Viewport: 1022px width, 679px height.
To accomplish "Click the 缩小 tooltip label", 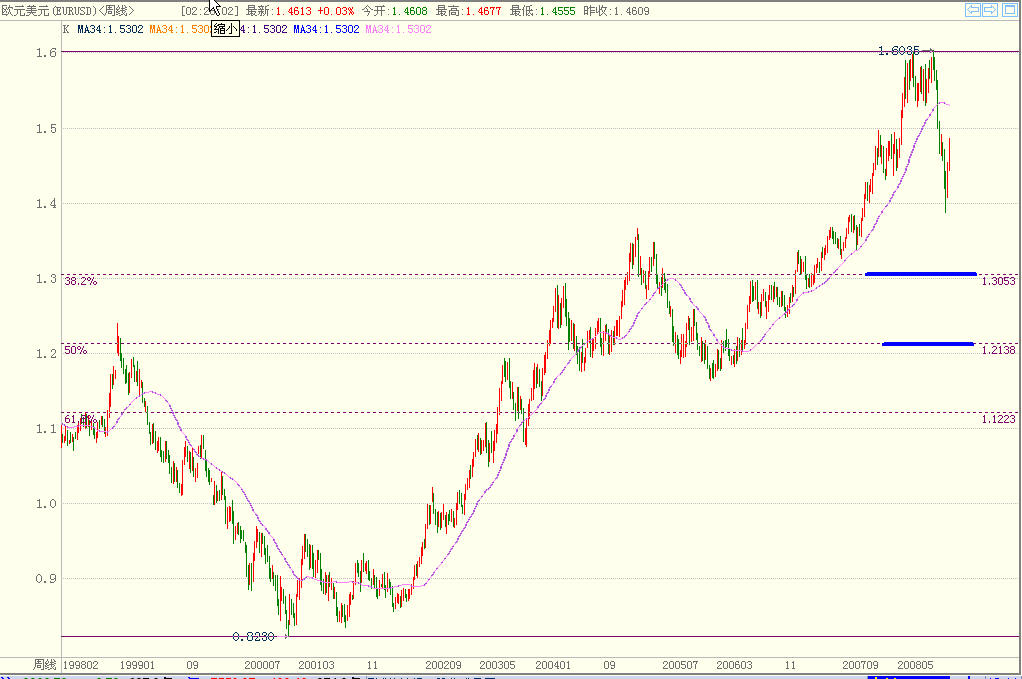I will click(x=226, y=29).
